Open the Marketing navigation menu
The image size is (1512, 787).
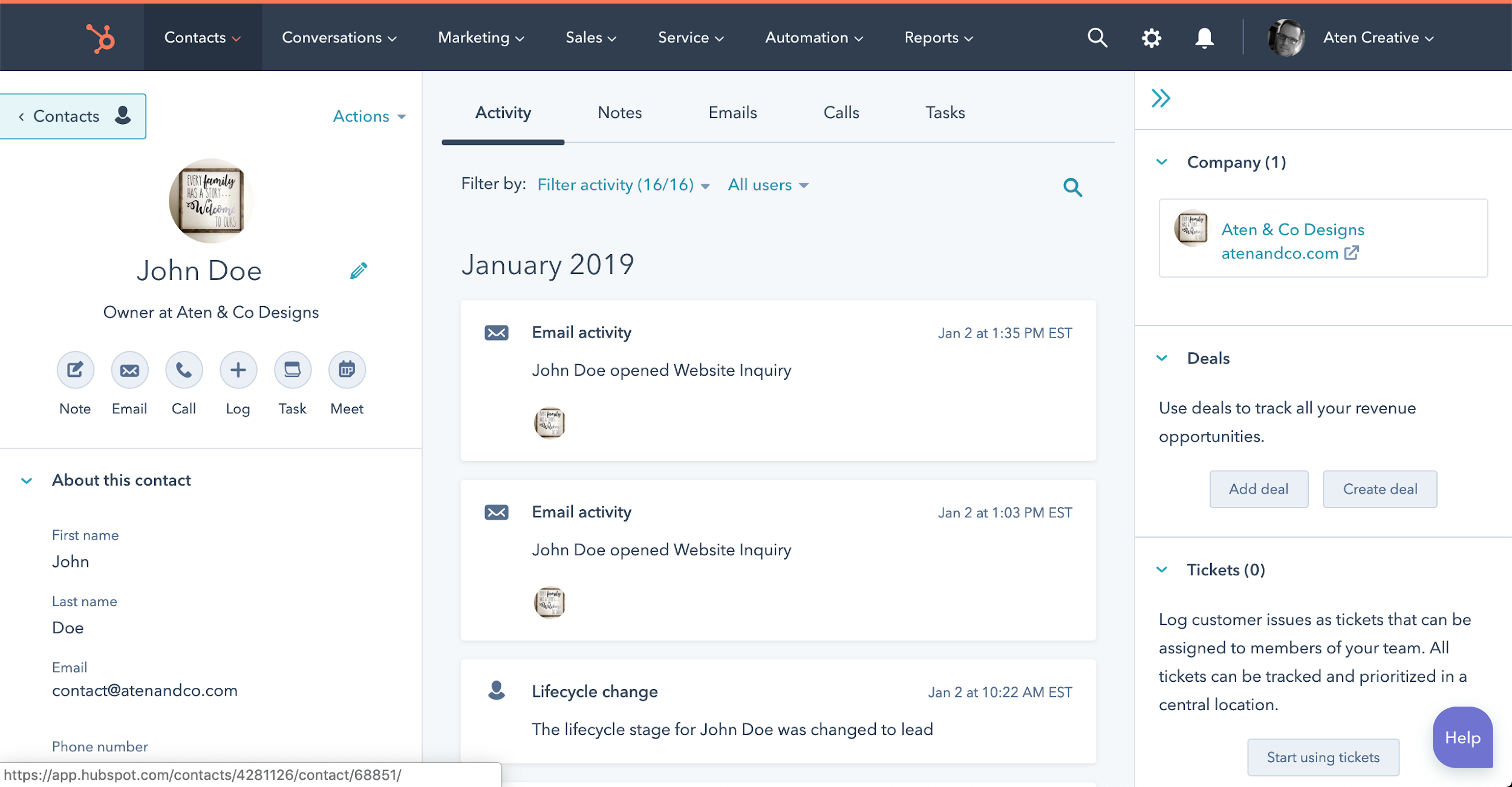481,38
